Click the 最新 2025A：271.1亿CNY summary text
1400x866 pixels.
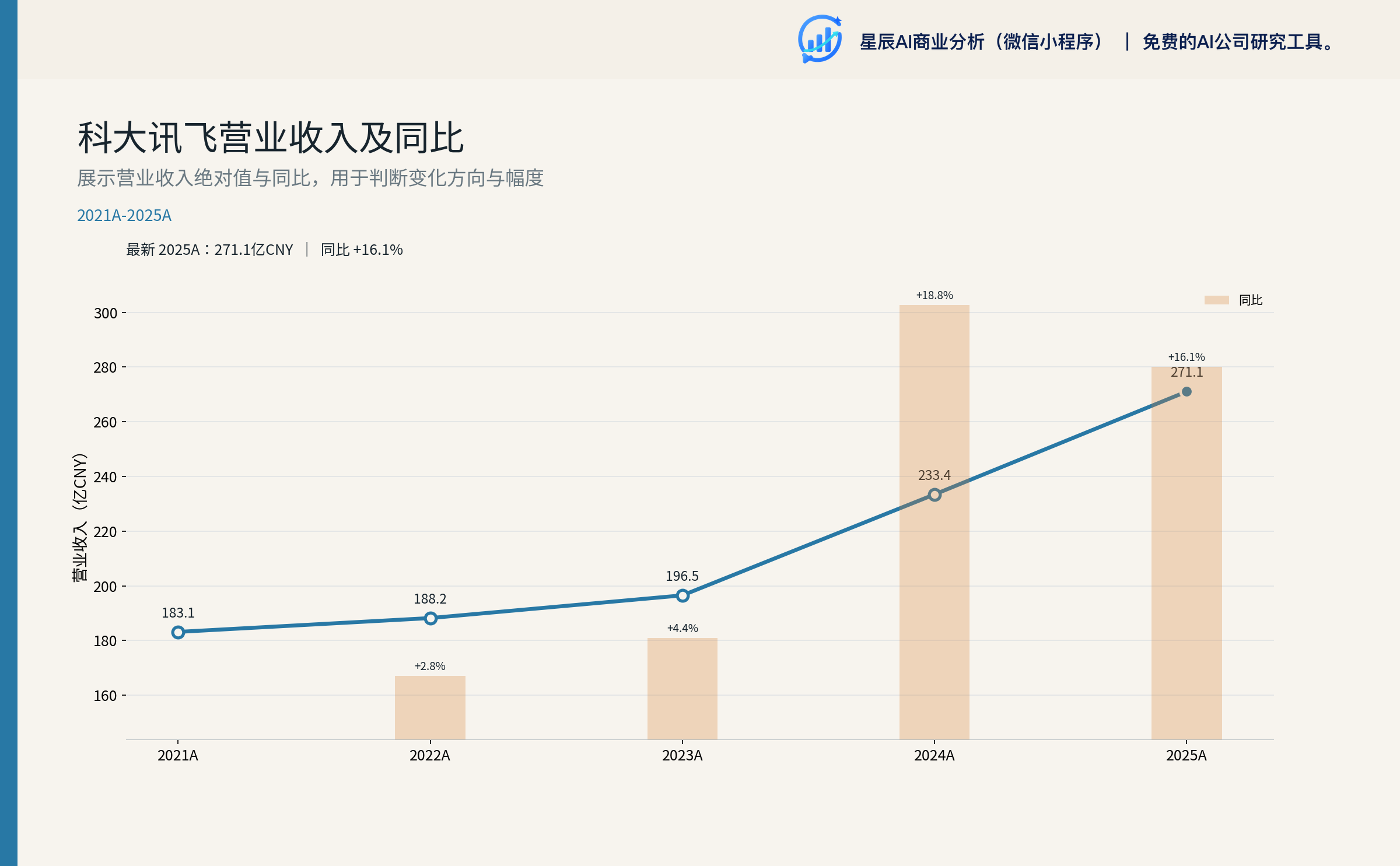[x=209, y=250]
